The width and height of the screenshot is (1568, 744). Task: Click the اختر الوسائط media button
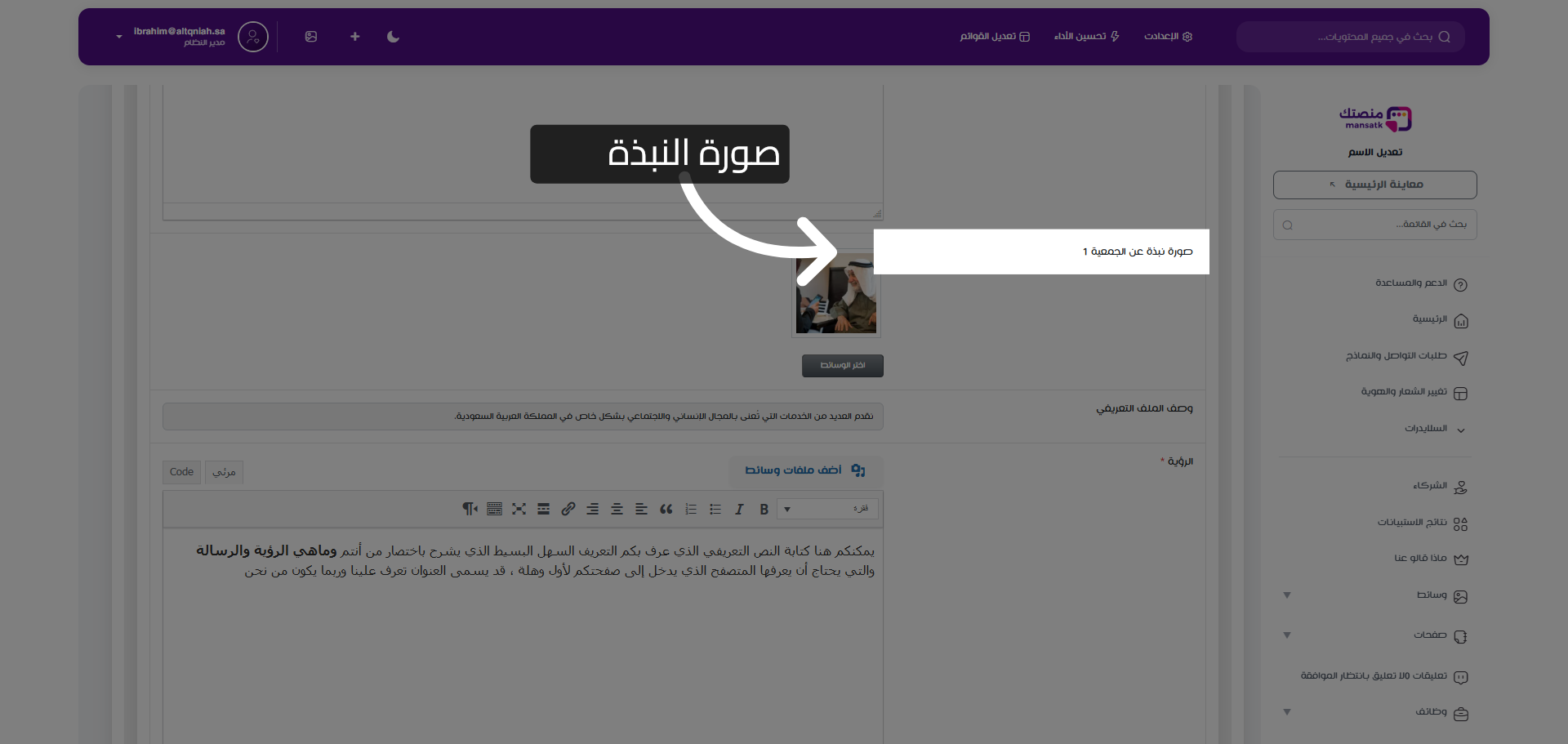tap(843, 365)
